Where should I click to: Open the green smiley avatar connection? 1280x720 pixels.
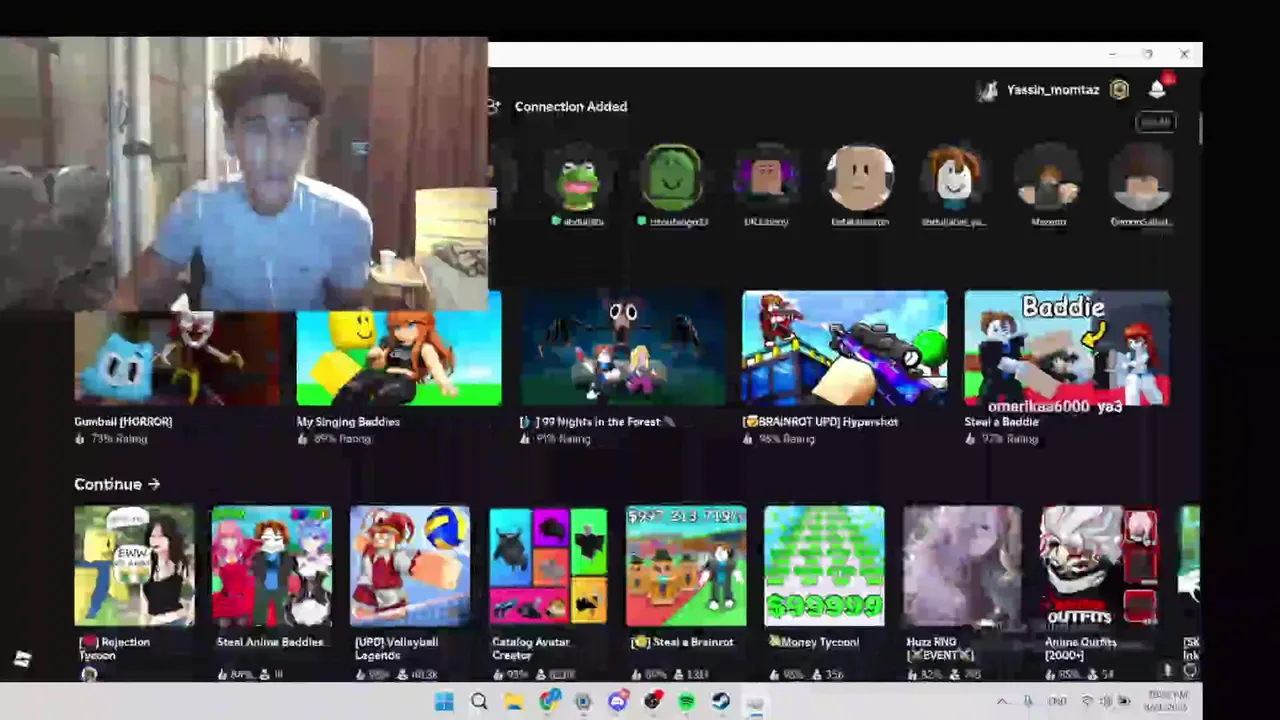click(672, 178)
